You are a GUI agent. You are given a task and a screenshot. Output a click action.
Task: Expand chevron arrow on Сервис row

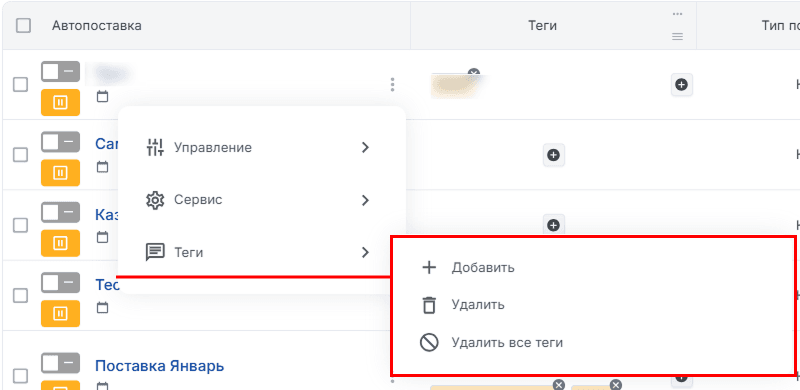click(x=365, y=200)
